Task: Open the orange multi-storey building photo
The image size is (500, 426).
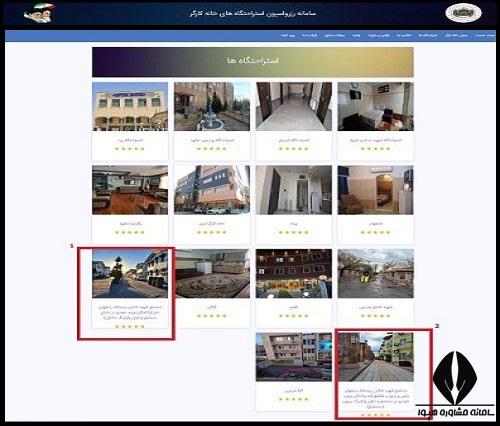Action: pos(212,190)
